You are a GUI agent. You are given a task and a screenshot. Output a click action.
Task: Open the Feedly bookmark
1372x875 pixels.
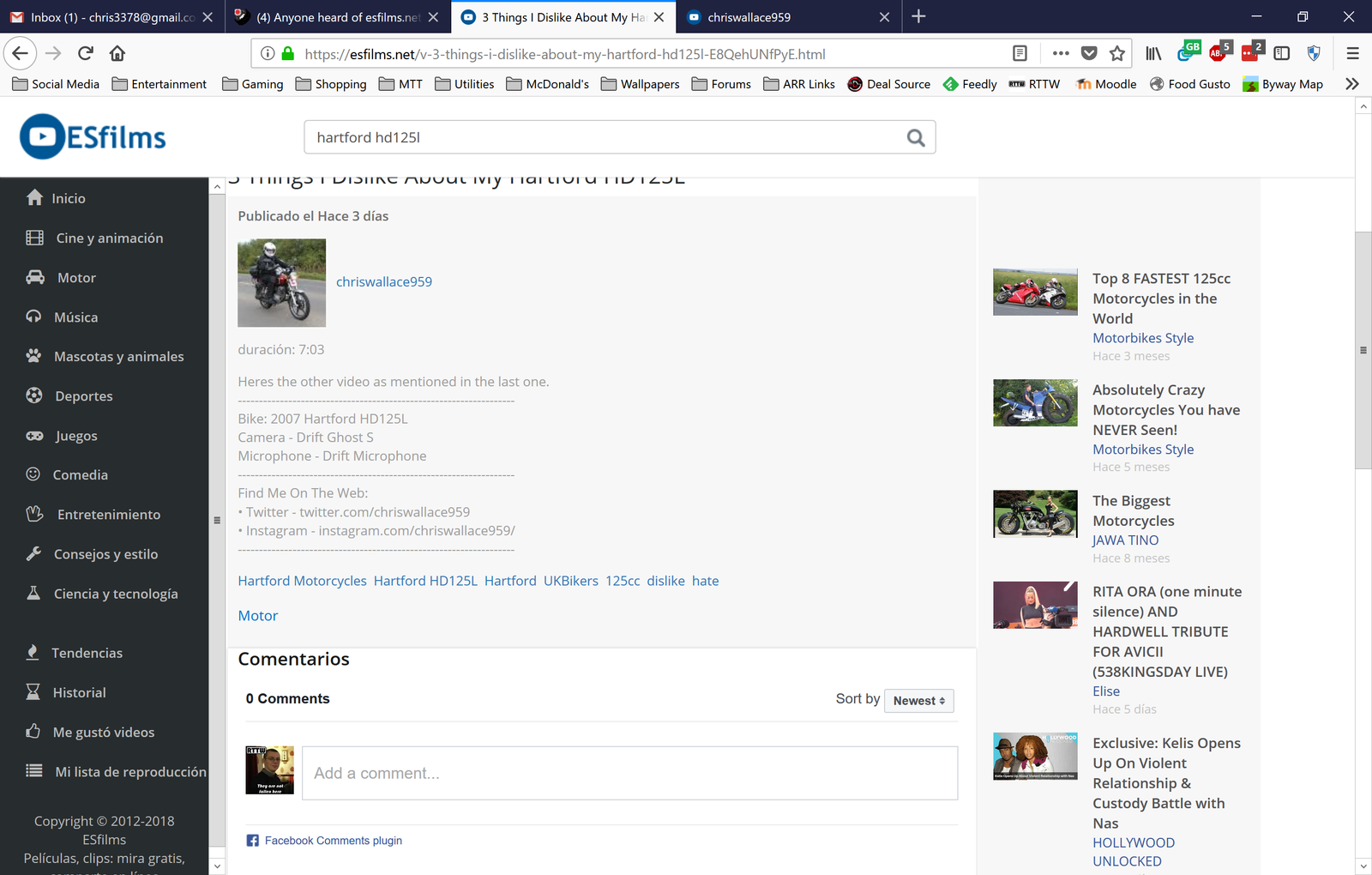pos(969,84)
